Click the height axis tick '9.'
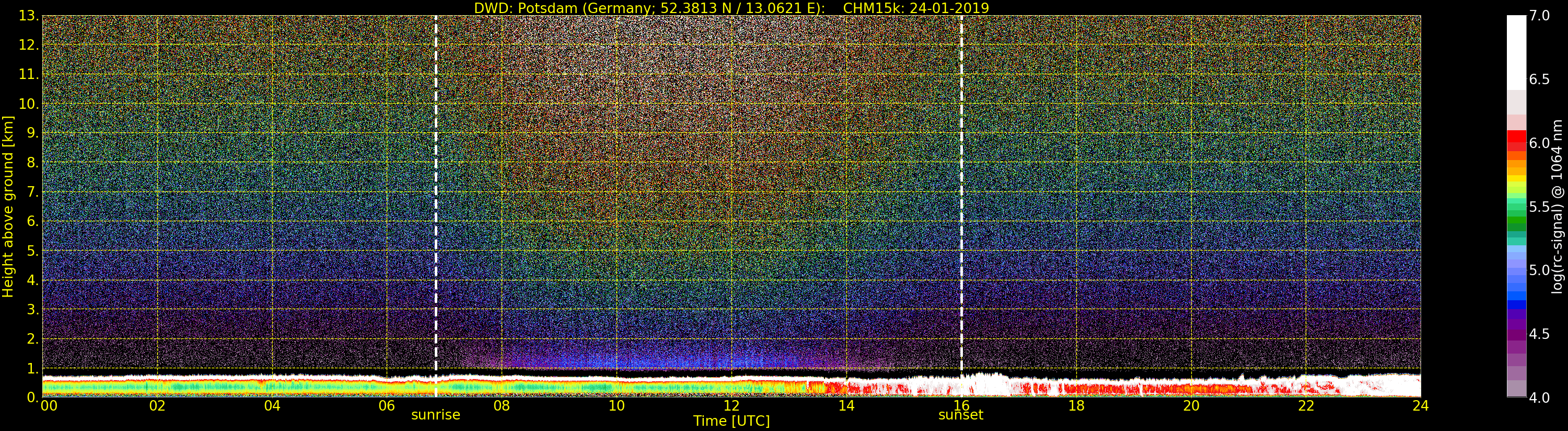The height and width of the screenshot is (431, 1568). pos(32,133)
